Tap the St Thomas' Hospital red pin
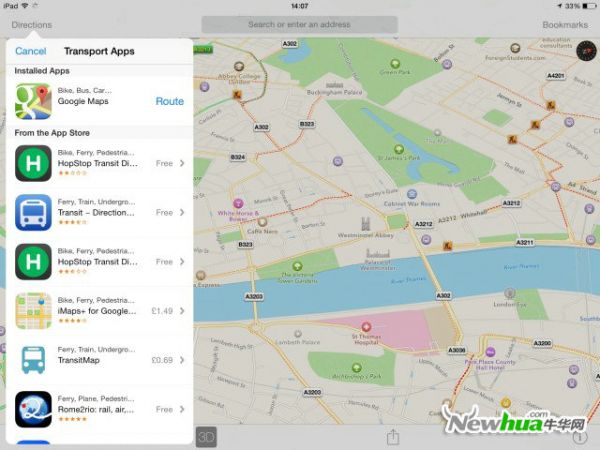This screenshot has width=600, height=450. coord(366,327)
